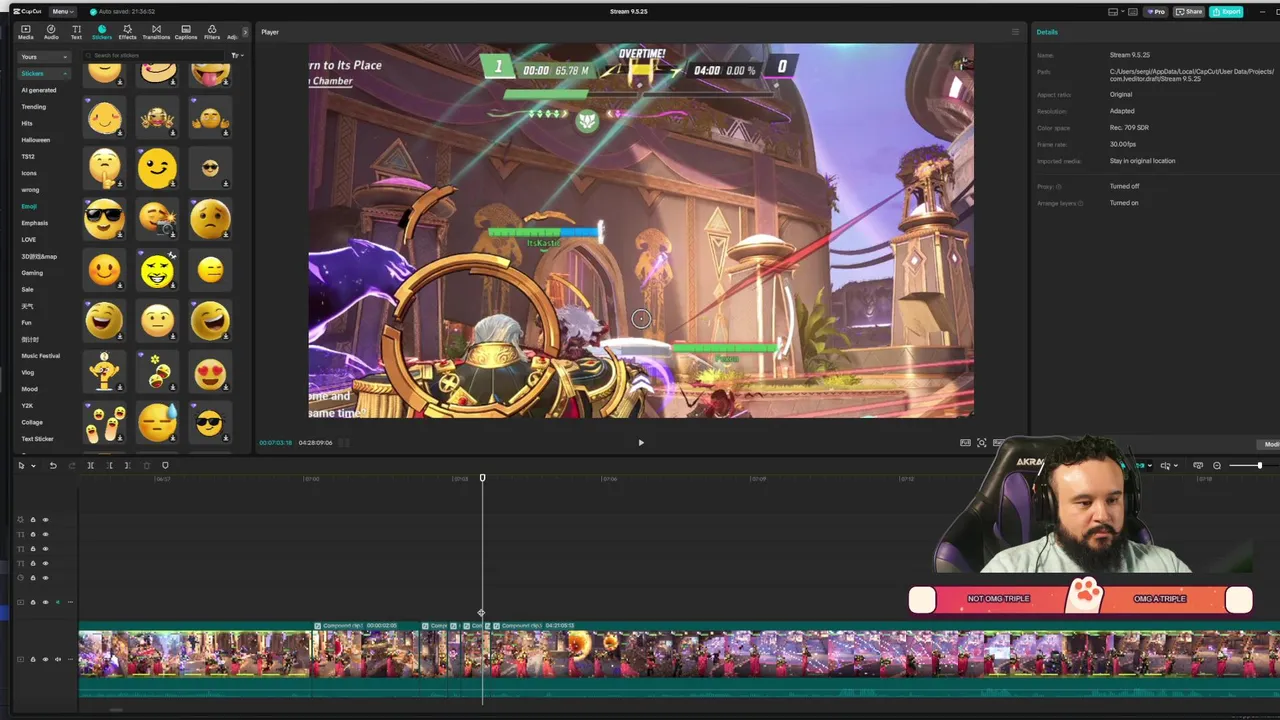Image resolution: width=1280 pixels, height=720 pixels.
Task: Click the Details panel heading
Action: (1047, 32)
